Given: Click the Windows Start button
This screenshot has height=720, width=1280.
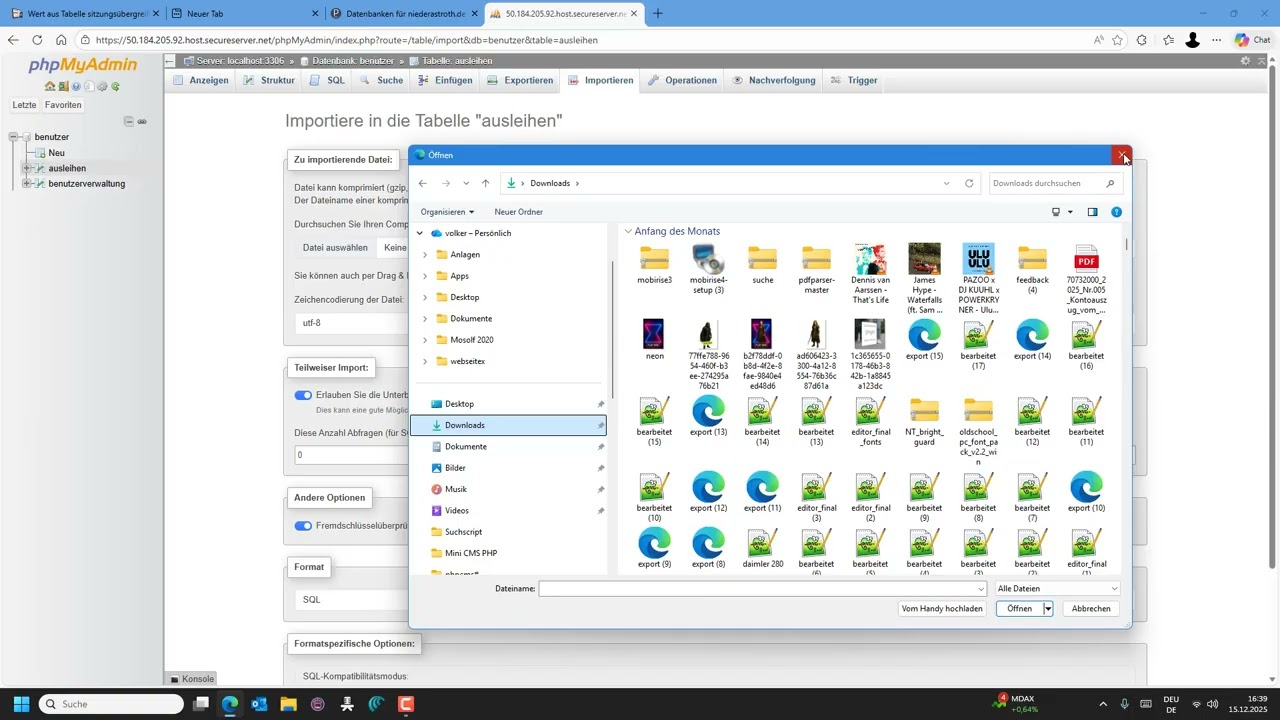Looking at the screenshot, I should pyautogui.click(x=21, y=704).
